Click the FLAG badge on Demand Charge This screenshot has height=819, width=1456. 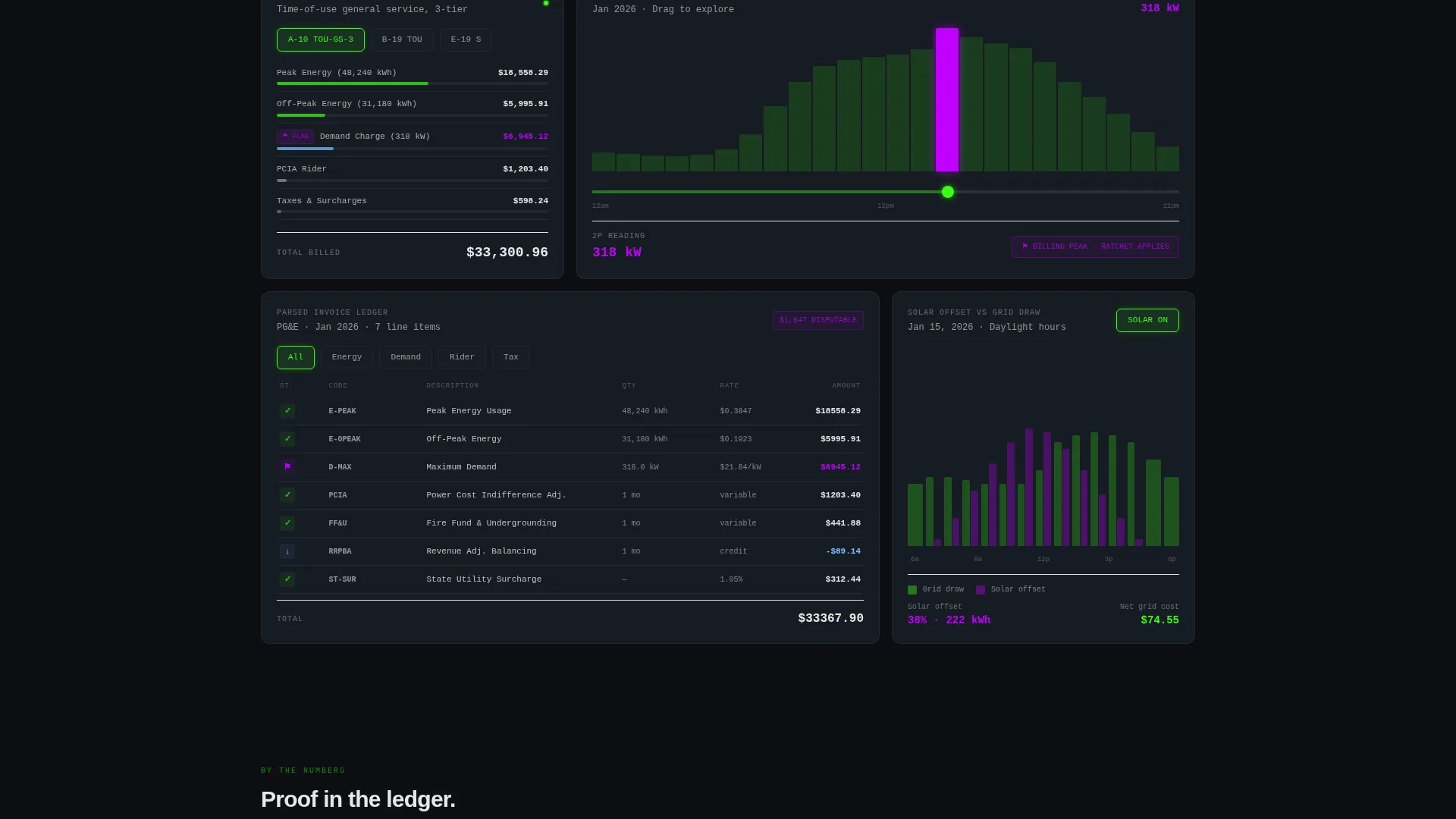[295, 136]
